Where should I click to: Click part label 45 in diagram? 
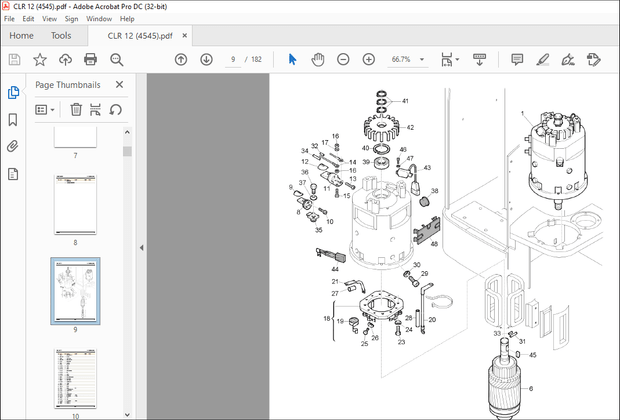tap(533, 355)
